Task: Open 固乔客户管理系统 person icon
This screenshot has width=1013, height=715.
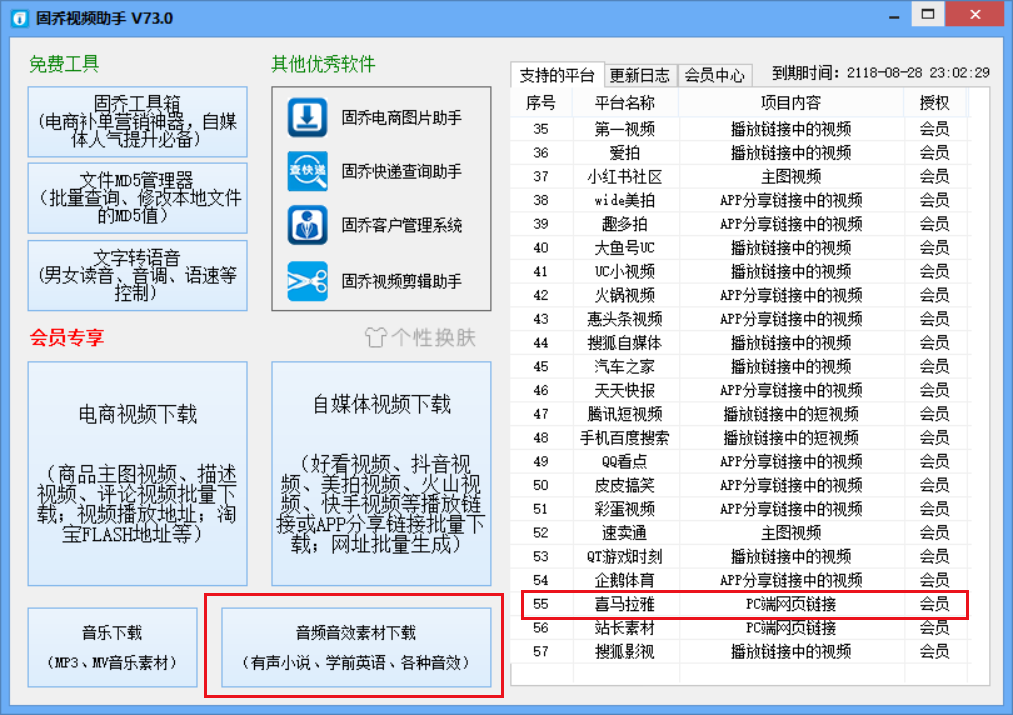Action: pos(308,225)
